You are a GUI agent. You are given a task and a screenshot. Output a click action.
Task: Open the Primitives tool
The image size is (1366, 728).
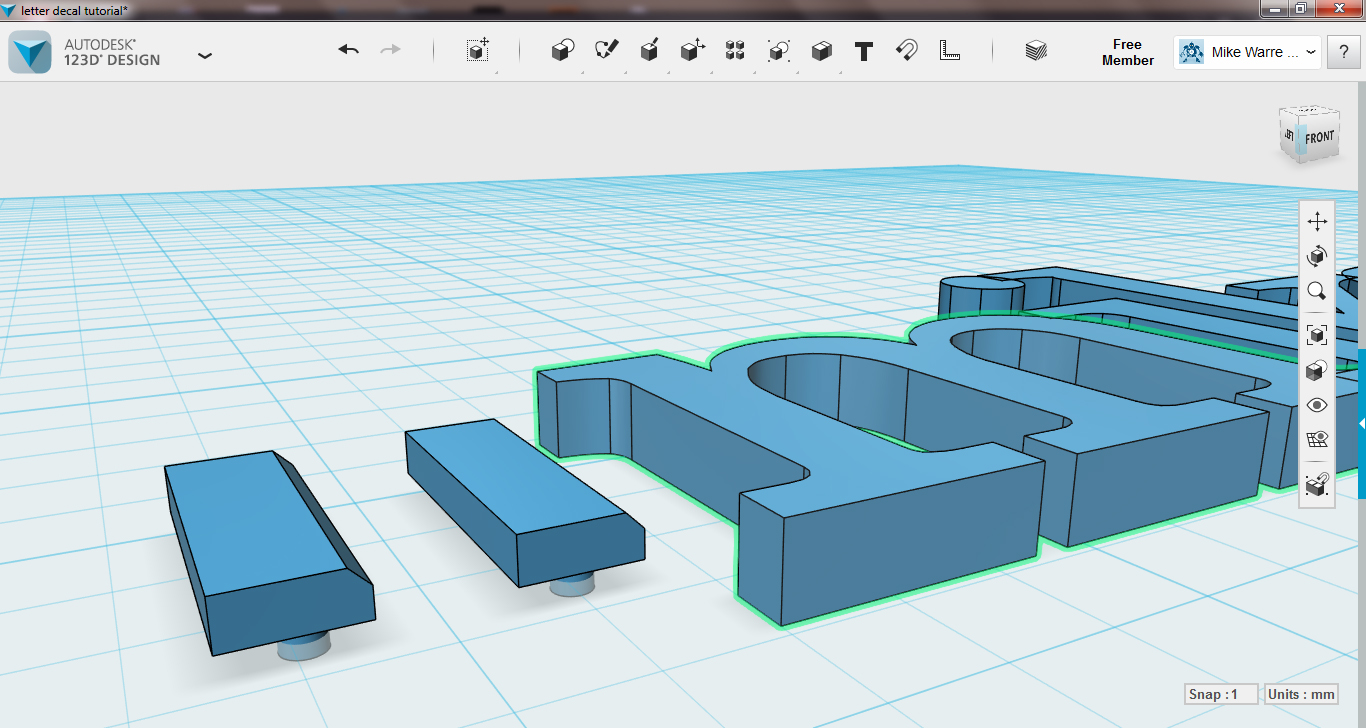[563, 50]
